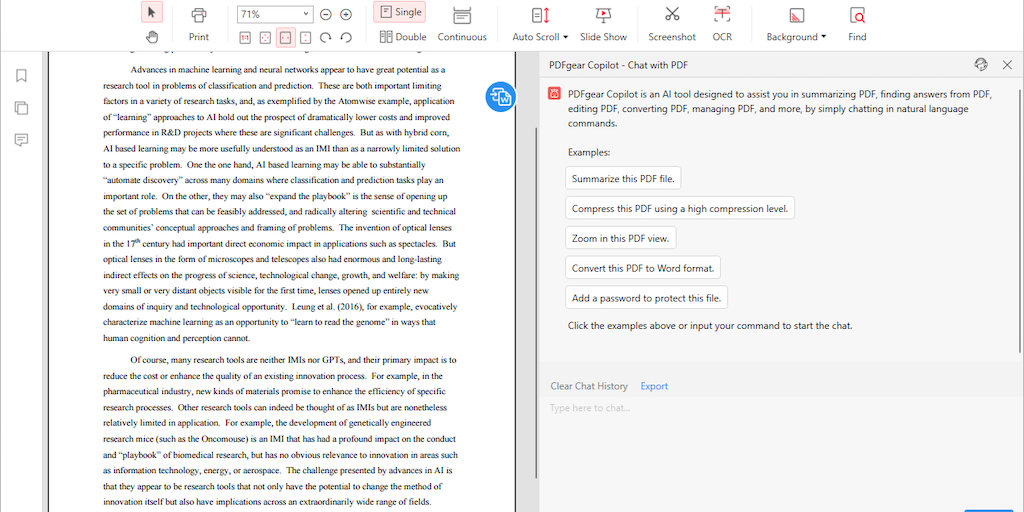
Task: Set view to actual size (1:1)
Action: click(245, 37)
